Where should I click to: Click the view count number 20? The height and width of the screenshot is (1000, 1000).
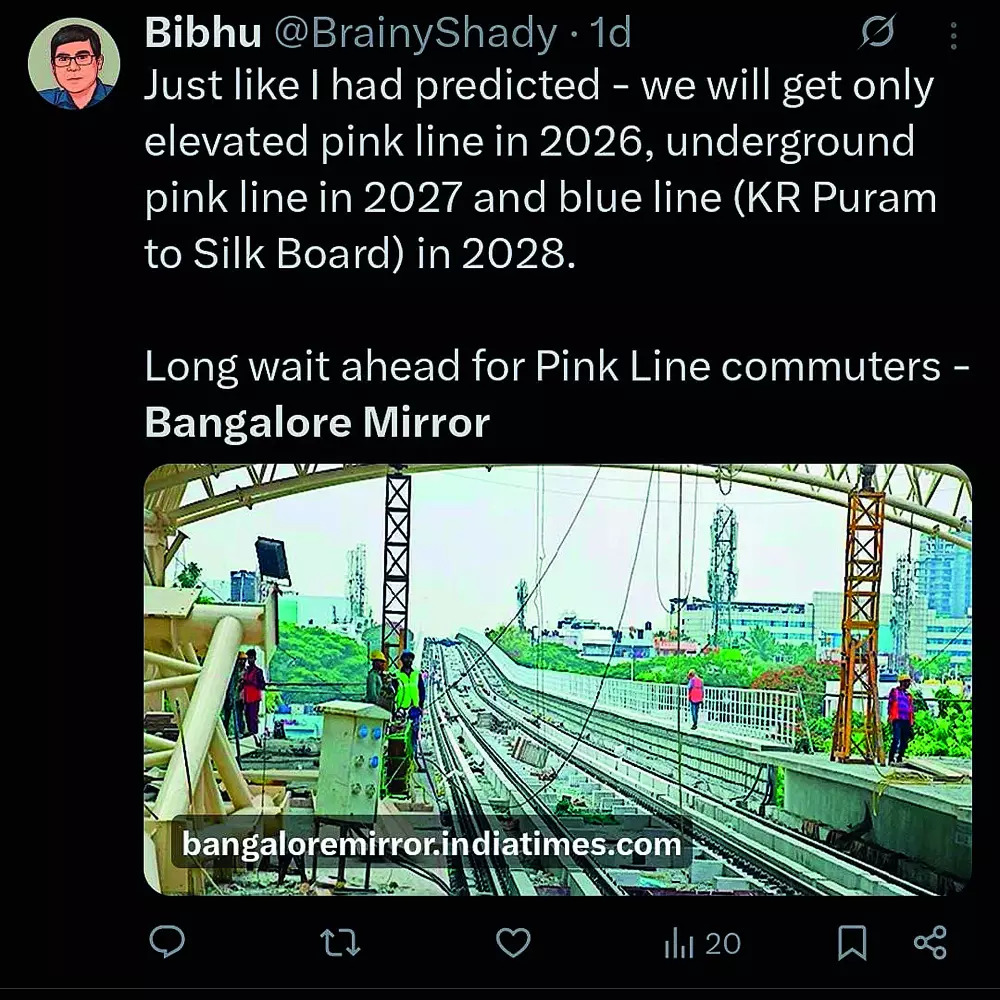[x=723, y=944]
